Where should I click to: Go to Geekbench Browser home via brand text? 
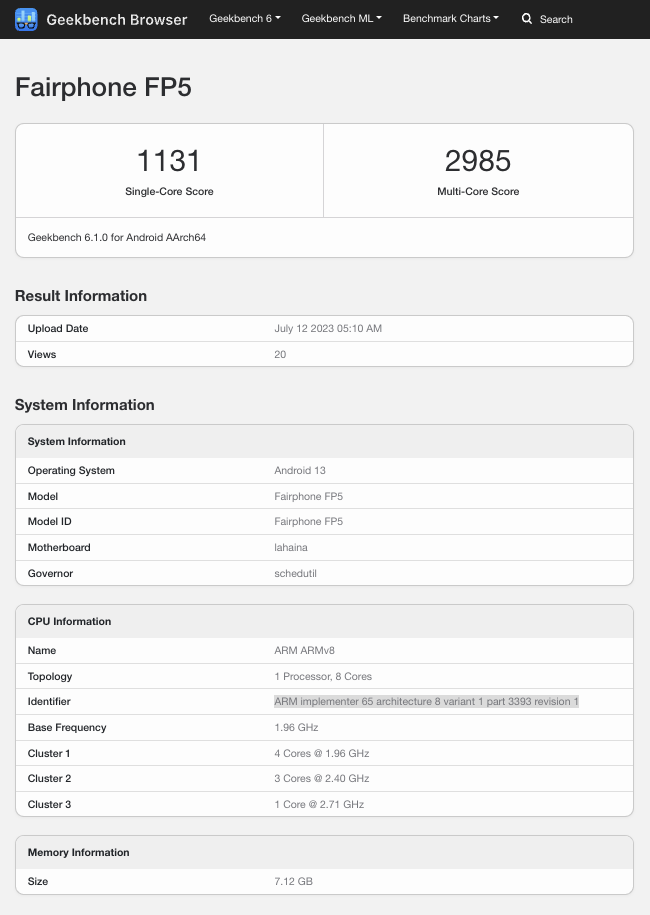tap(117, 19)
